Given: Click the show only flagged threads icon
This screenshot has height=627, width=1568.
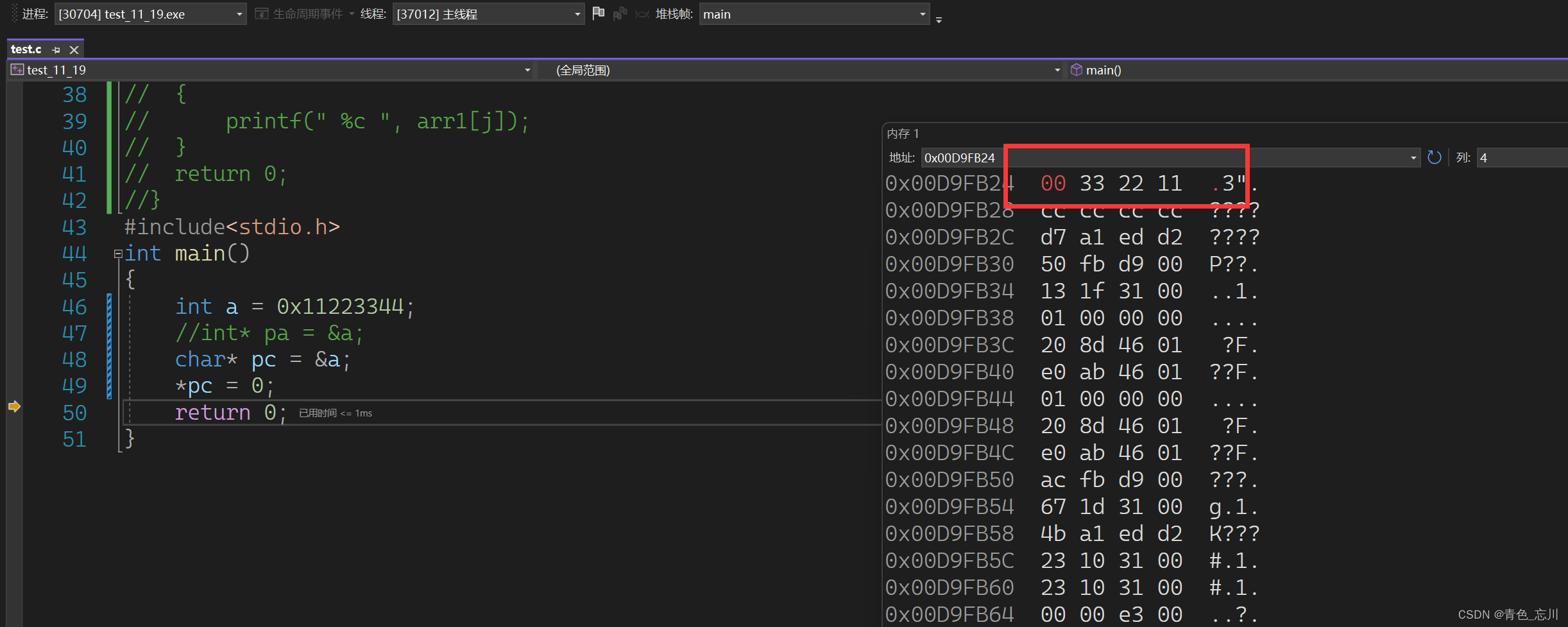Looking at the screenshot, I should point(620,13).
